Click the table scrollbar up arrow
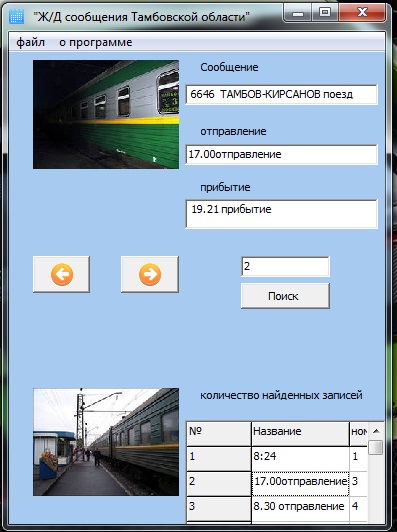The height and width of the screenshot is (532, 397). [x=376, y=431]
